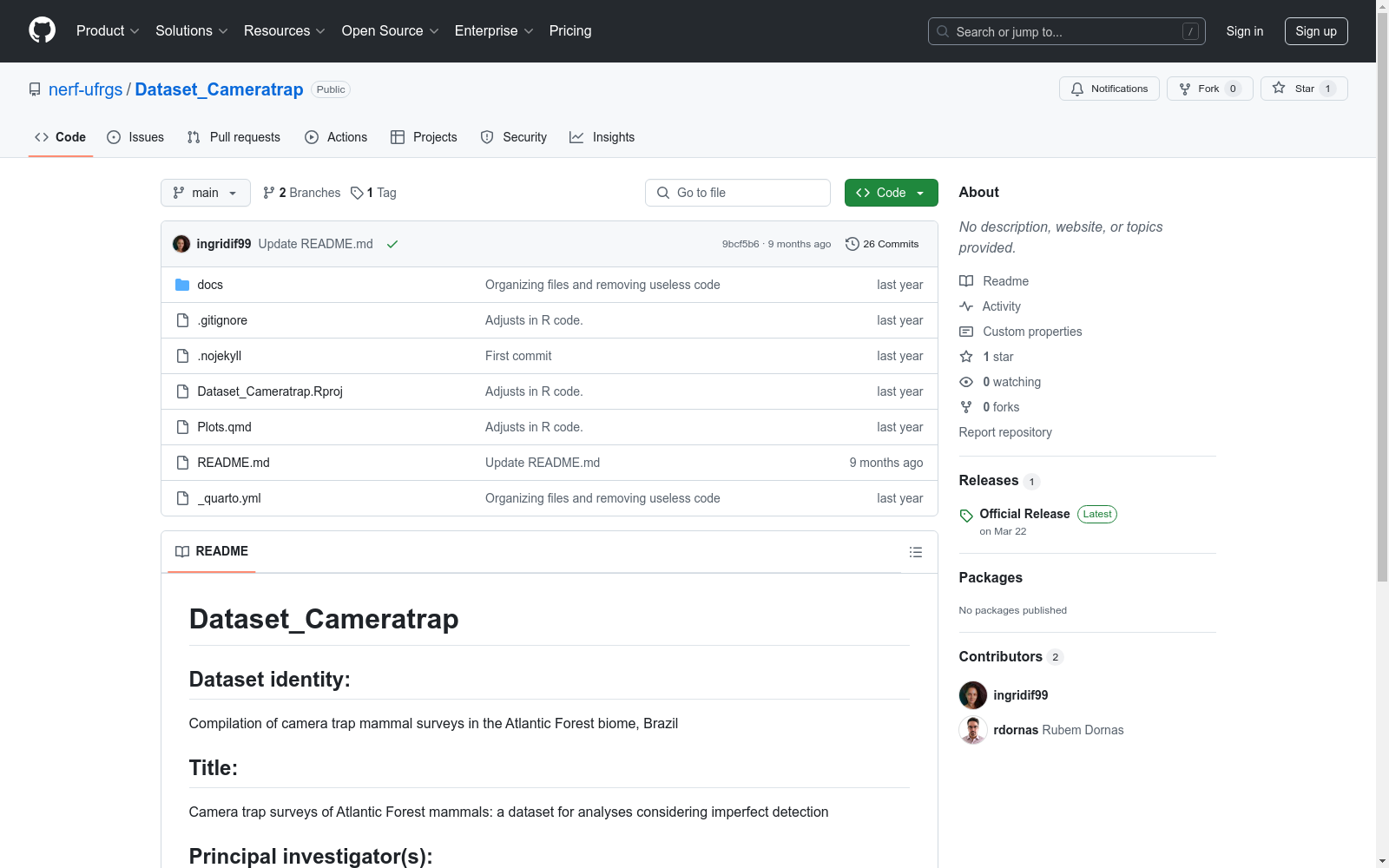Select the README tab above the readme
This screenshot has width=1389, height=868.
tap(212, 551)
